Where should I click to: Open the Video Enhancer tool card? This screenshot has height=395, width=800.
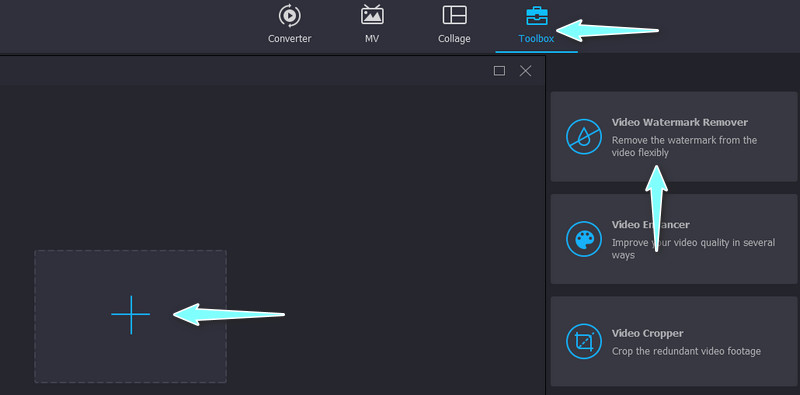click(674, 239)
